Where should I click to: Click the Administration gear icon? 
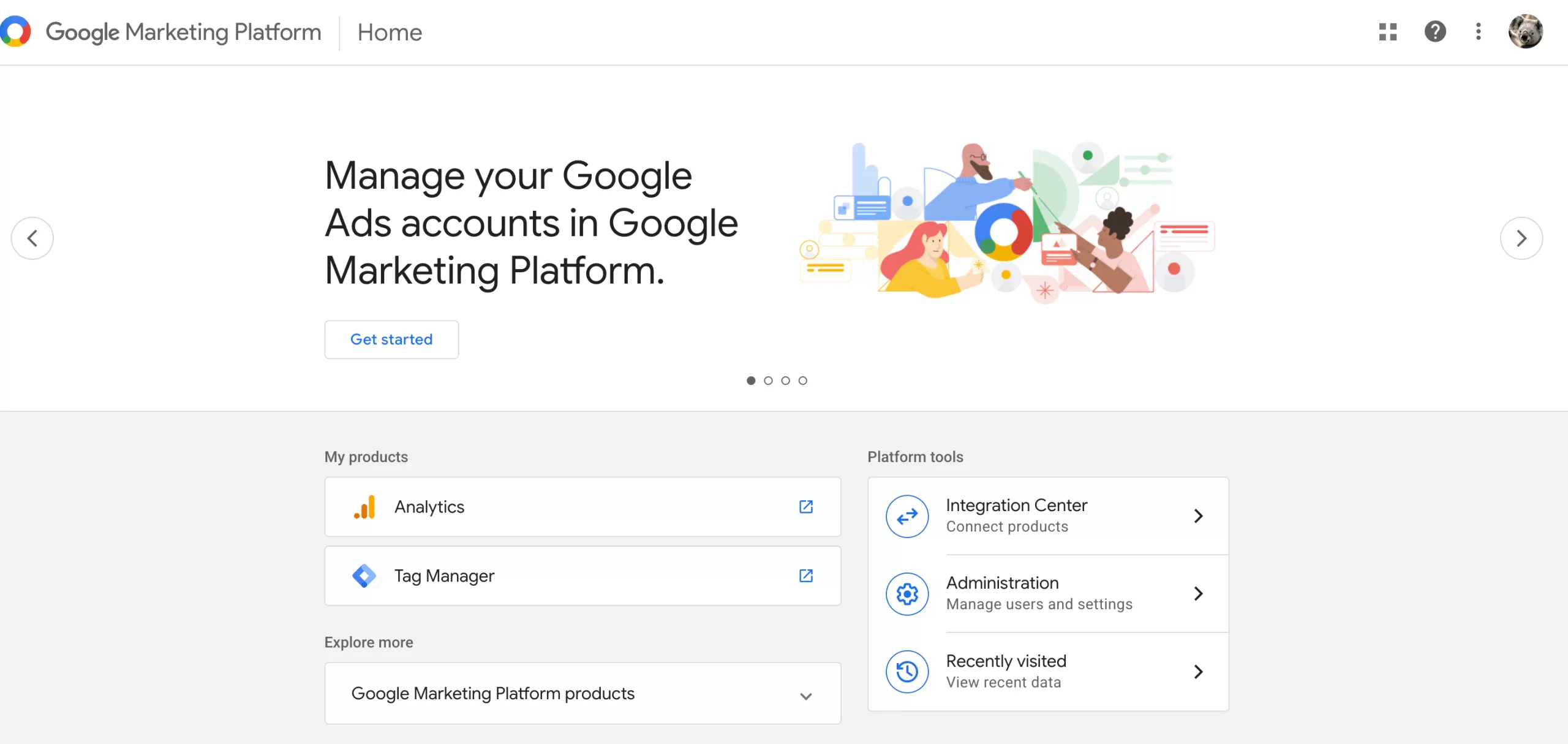907,594
